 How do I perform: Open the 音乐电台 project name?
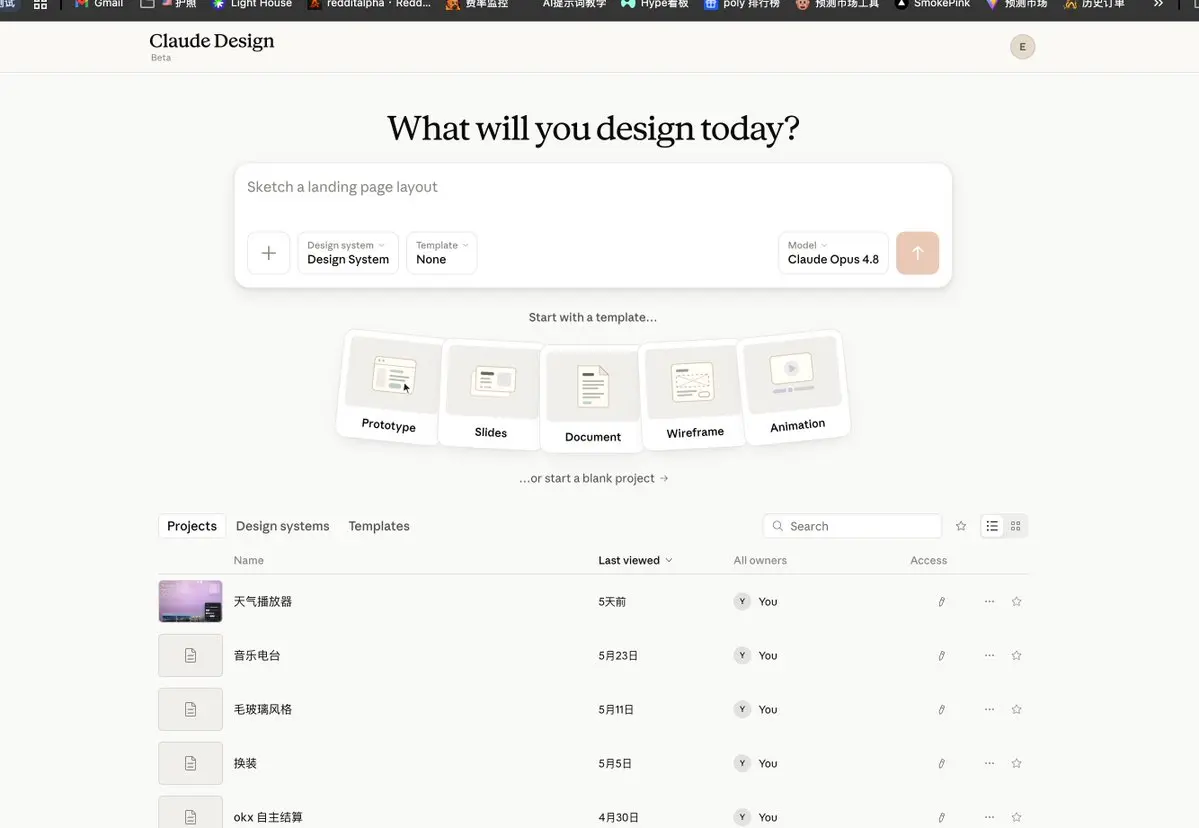(257, 655)
